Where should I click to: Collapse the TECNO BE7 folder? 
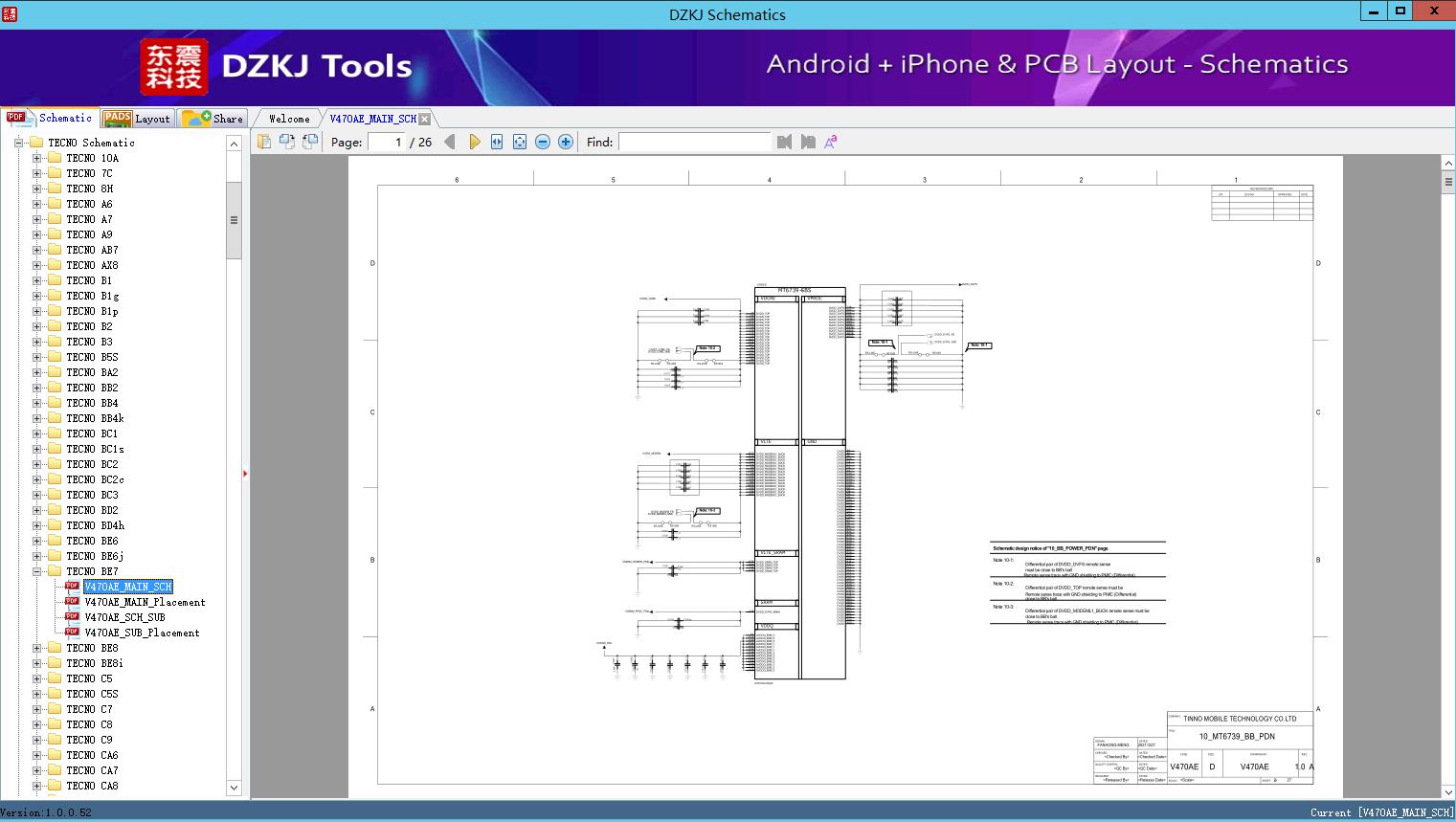[36, 571]
